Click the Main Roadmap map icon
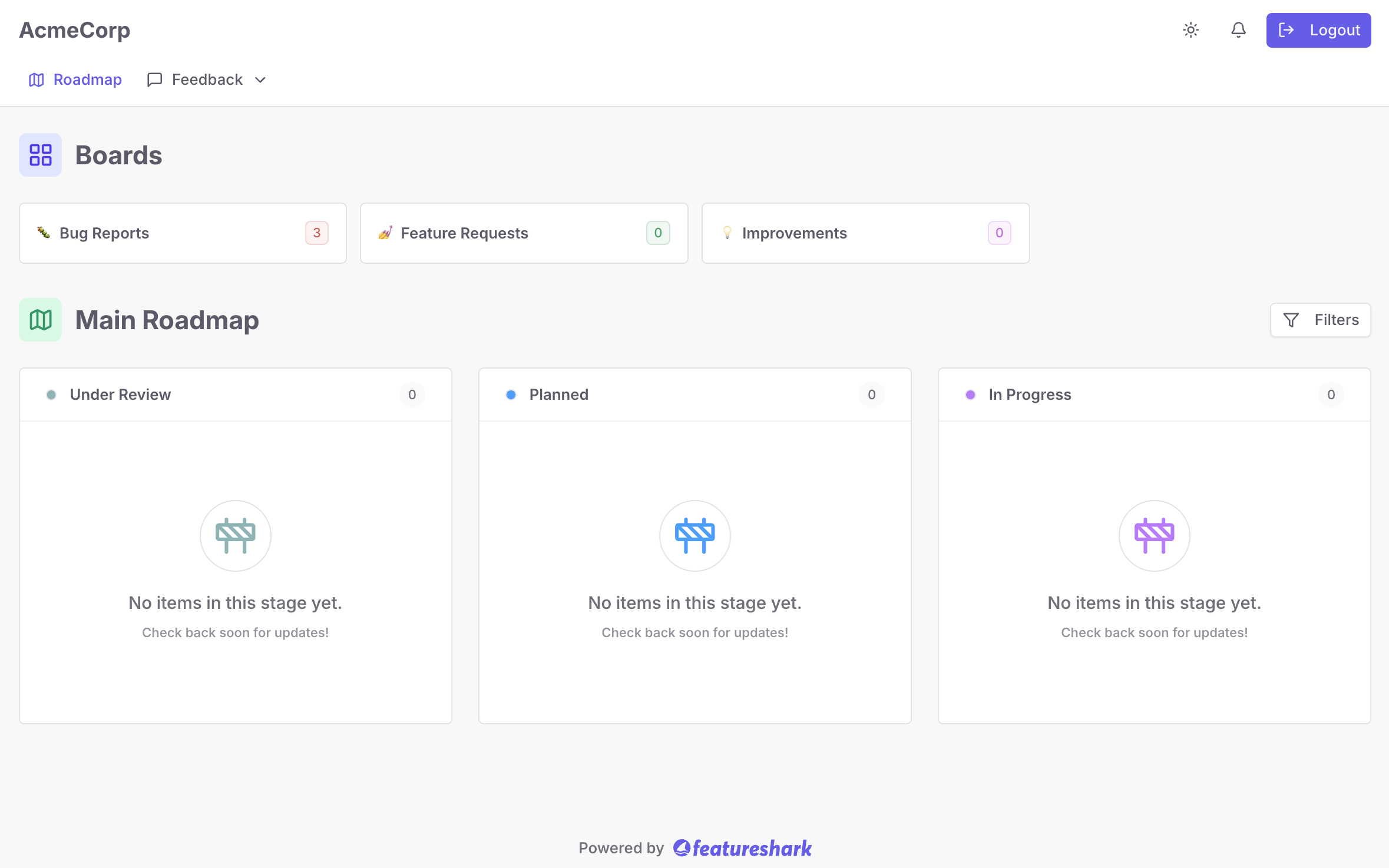The image size is (1389, 868). point(40,319)
